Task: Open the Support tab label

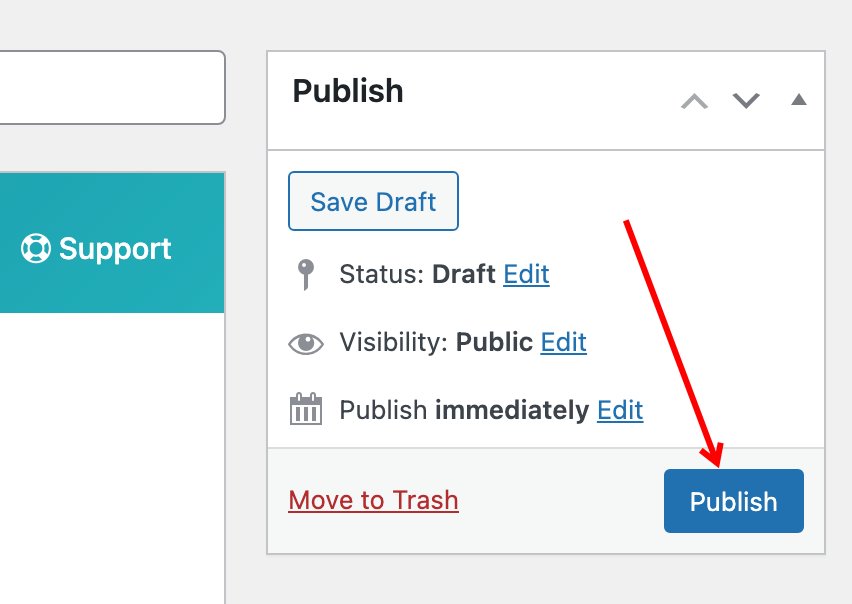Action: coord(115,249)
